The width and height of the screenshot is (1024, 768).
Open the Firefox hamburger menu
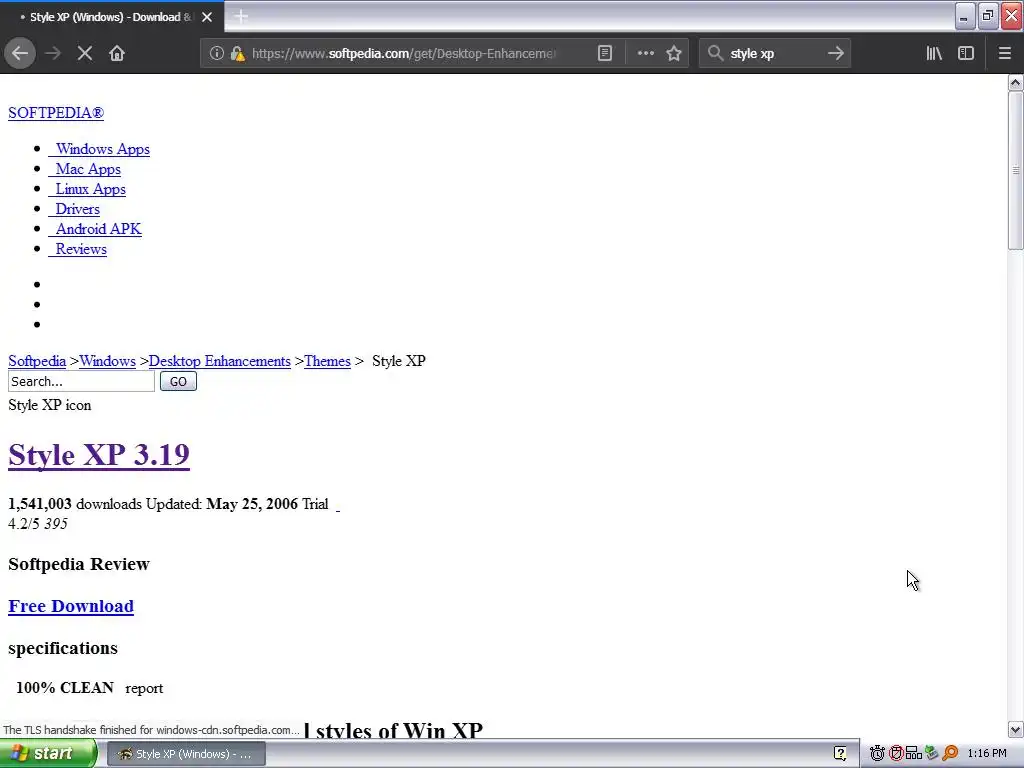(x=1004, y=53)
